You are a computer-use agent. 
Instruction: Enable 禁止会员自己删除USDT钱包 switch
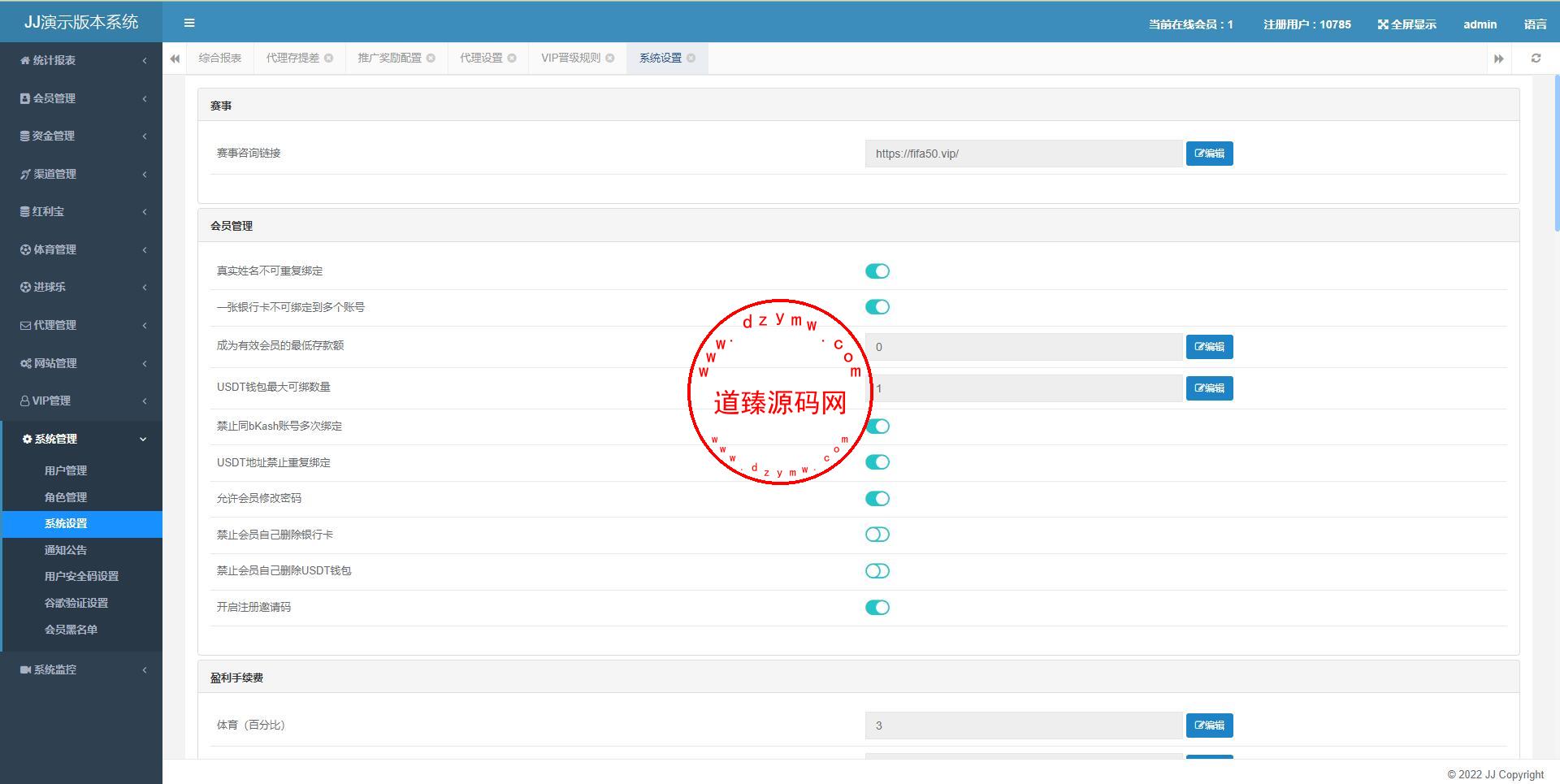[877, 571]
